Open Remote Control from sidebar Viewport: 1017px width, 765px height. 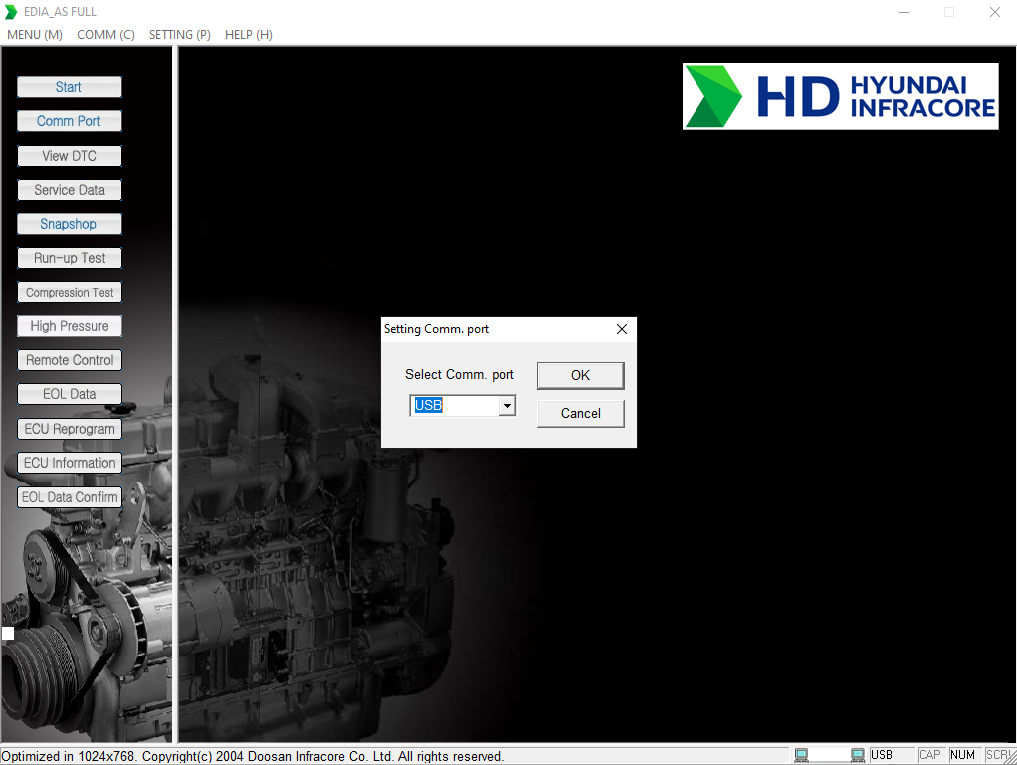(x=69, y=360)
